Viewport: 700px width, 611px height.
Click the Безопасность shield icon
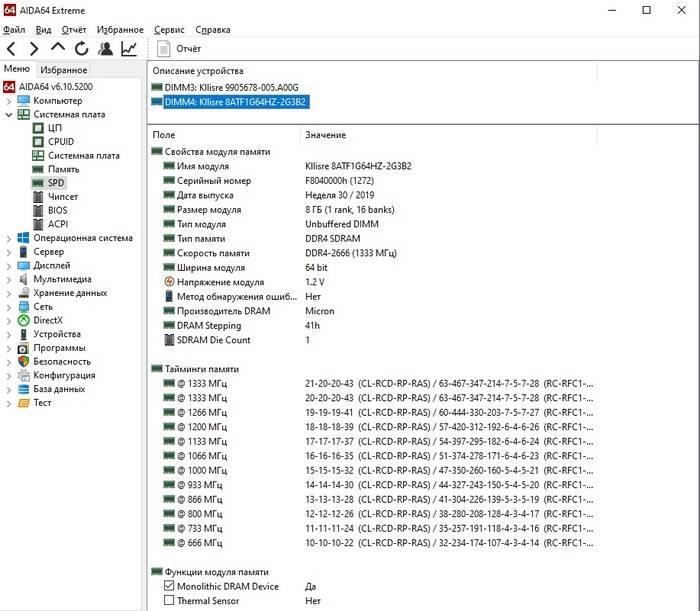pos(24,362)
